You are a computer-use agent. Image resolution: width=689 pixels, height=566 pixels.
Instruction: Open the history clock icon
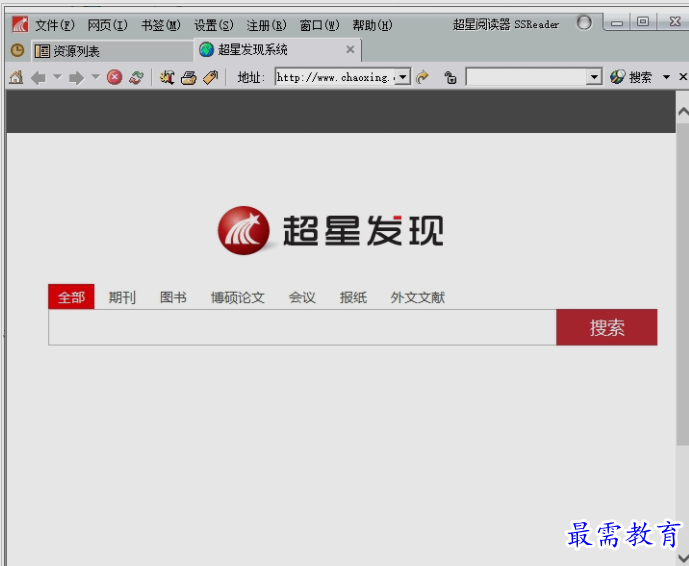coord(17,51)
